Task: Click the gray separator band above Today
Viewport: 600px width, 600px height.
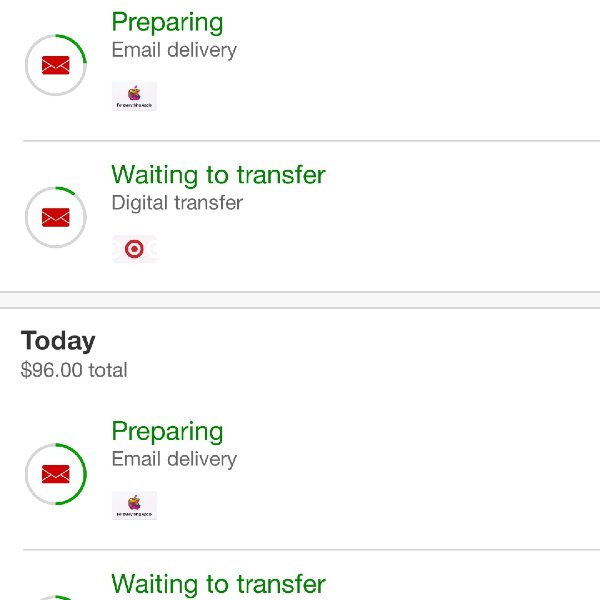Action: 300,300
